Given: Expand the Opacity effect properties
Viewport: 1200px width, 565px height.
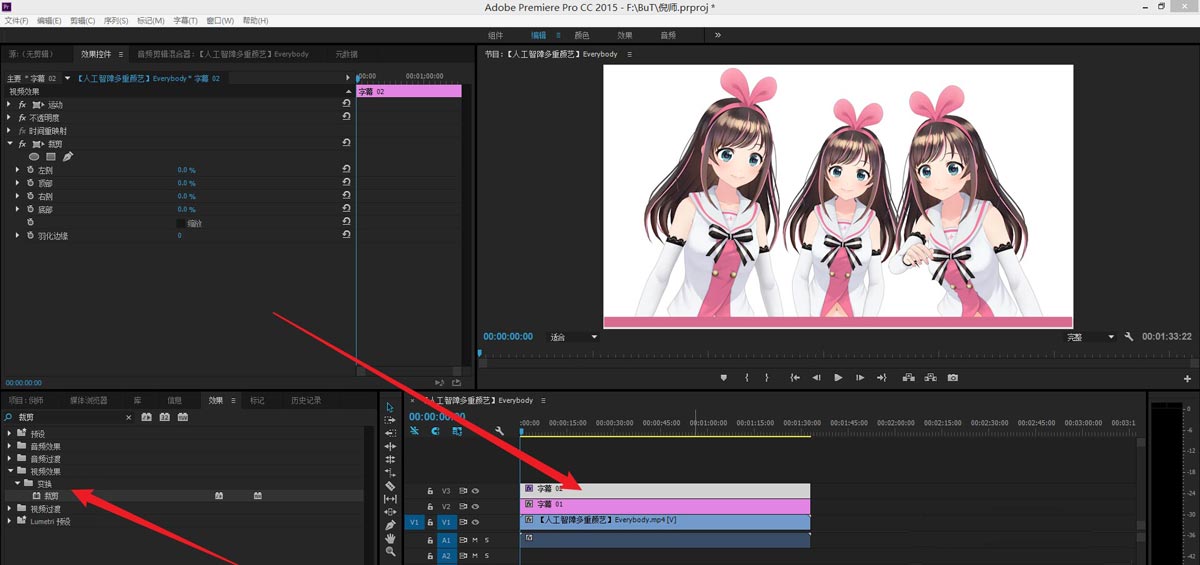Looking at the screenshot, I should pyautogui.click(x=10, y=118).
